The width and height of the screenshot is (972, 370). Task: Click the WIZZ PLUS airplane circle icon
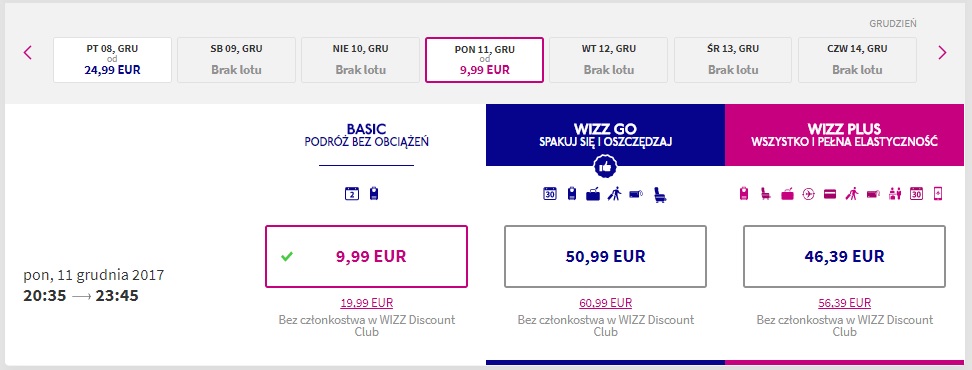click(808, 194)
